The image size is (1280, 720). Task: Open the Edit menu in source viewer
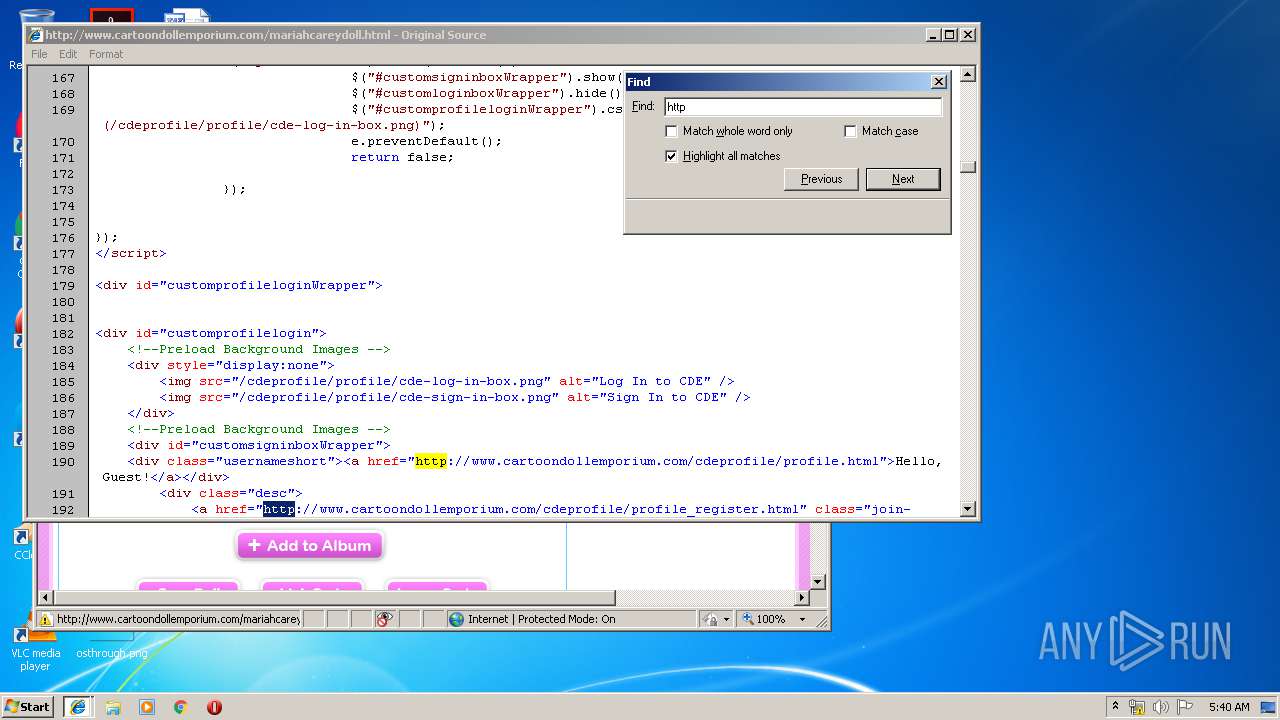[x=68, y=54]
